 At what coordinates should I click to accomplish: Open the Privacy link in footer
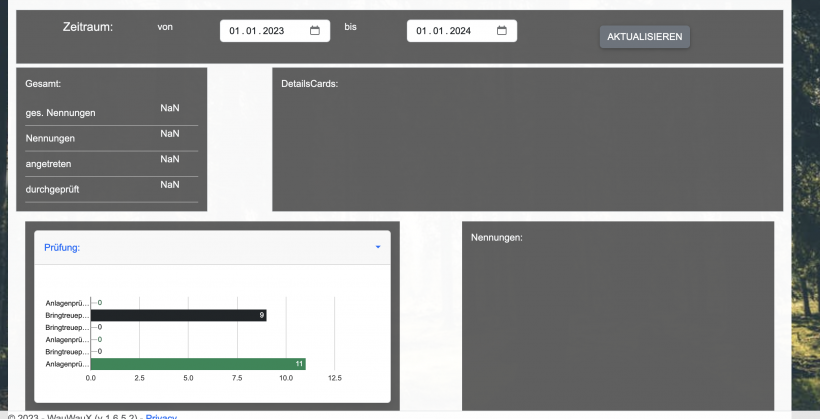click(x=161, y=416)
